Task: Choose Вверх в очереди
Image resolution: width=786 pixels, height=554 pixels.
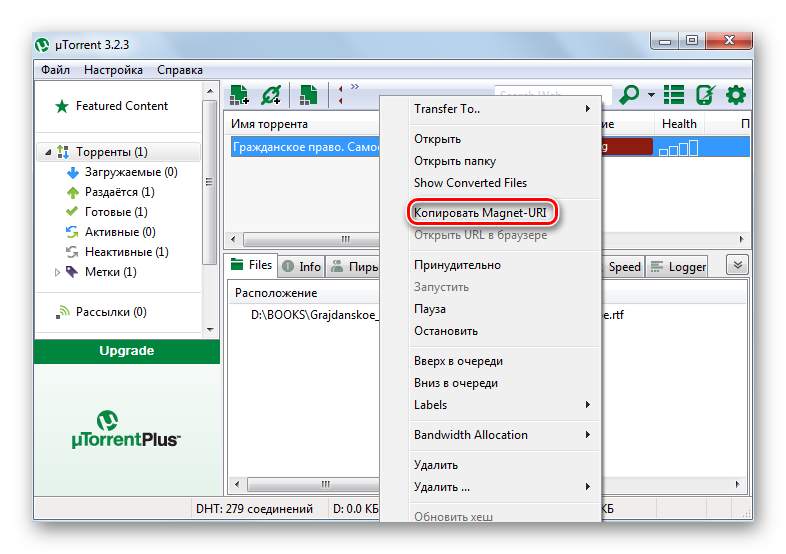Action: click(x=505, y=361)
